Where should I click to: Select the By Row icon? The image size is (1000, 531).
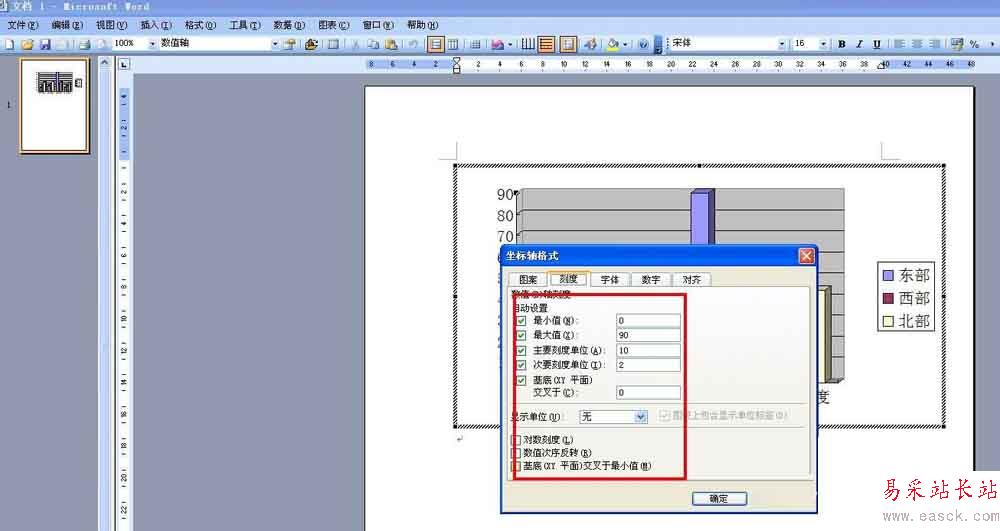tap(436, 44)
